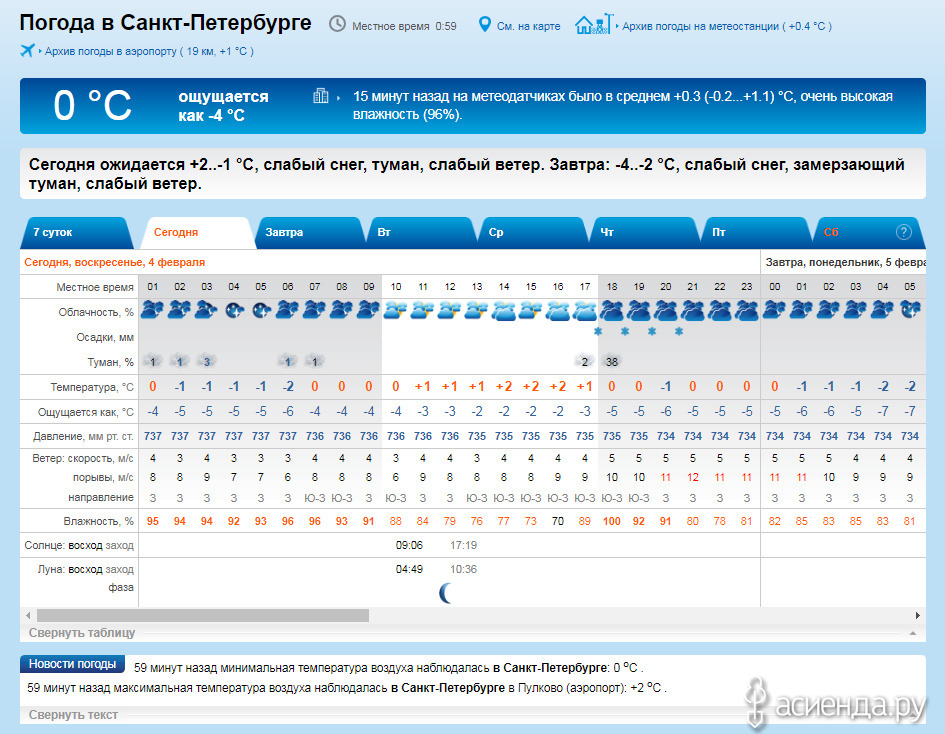Image resolution: width=945 pixels, height=734 pixels.
Task: Click the map pin icon
Action: tap(485, 24)
